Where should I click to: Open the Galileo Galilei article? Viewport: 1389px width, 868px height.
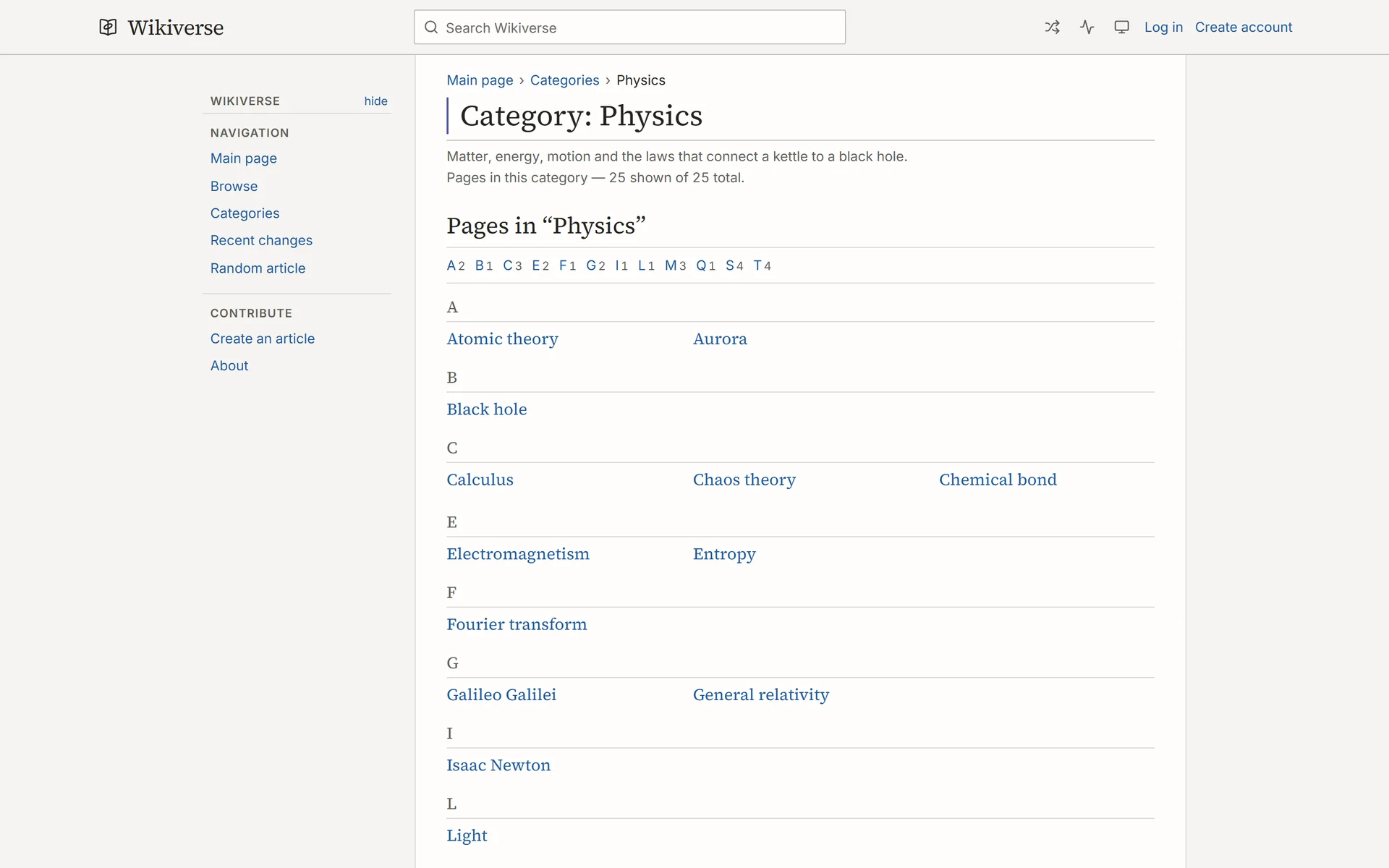[x=501, y=695]
